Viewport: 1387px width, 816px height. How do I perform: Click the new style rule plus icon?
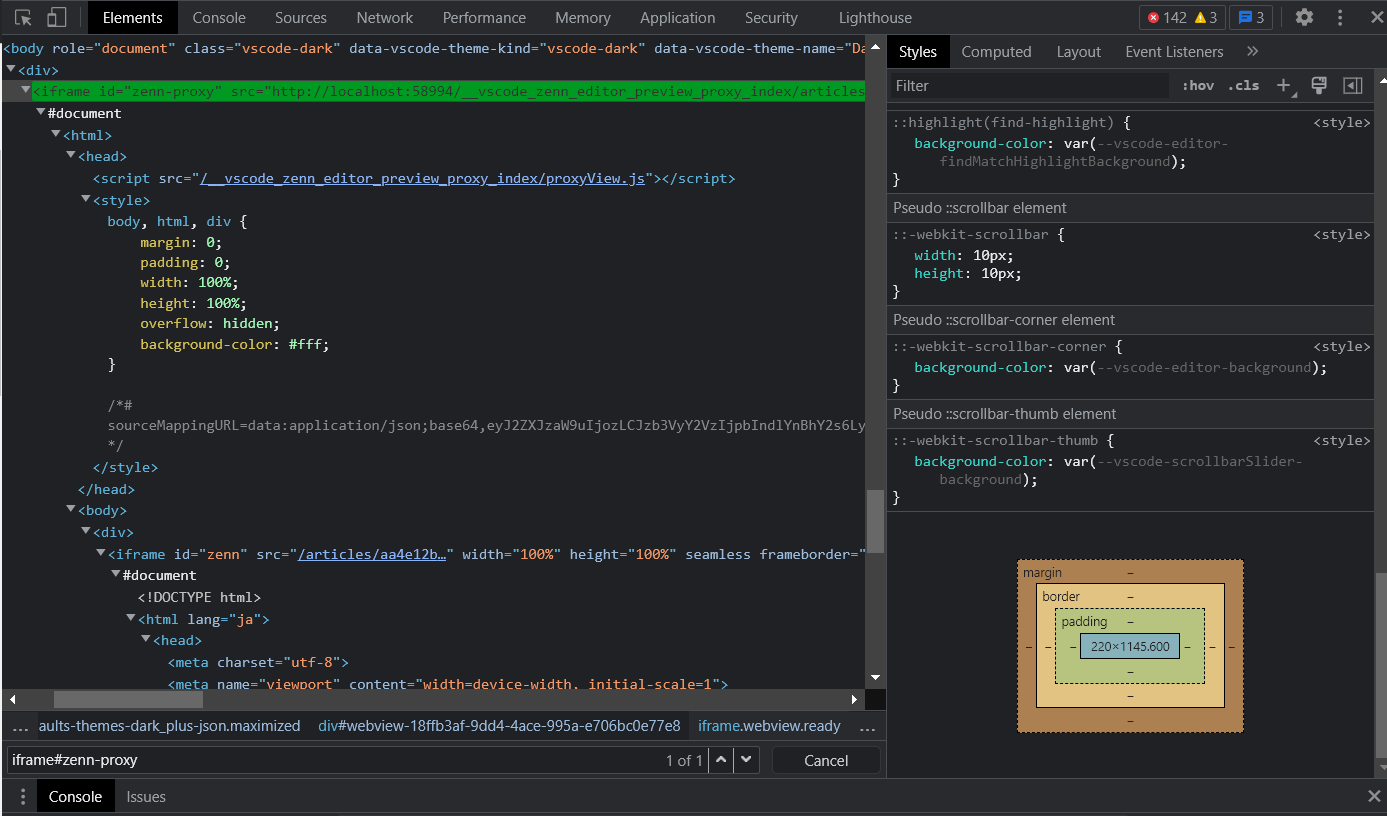click(1284, 85)
